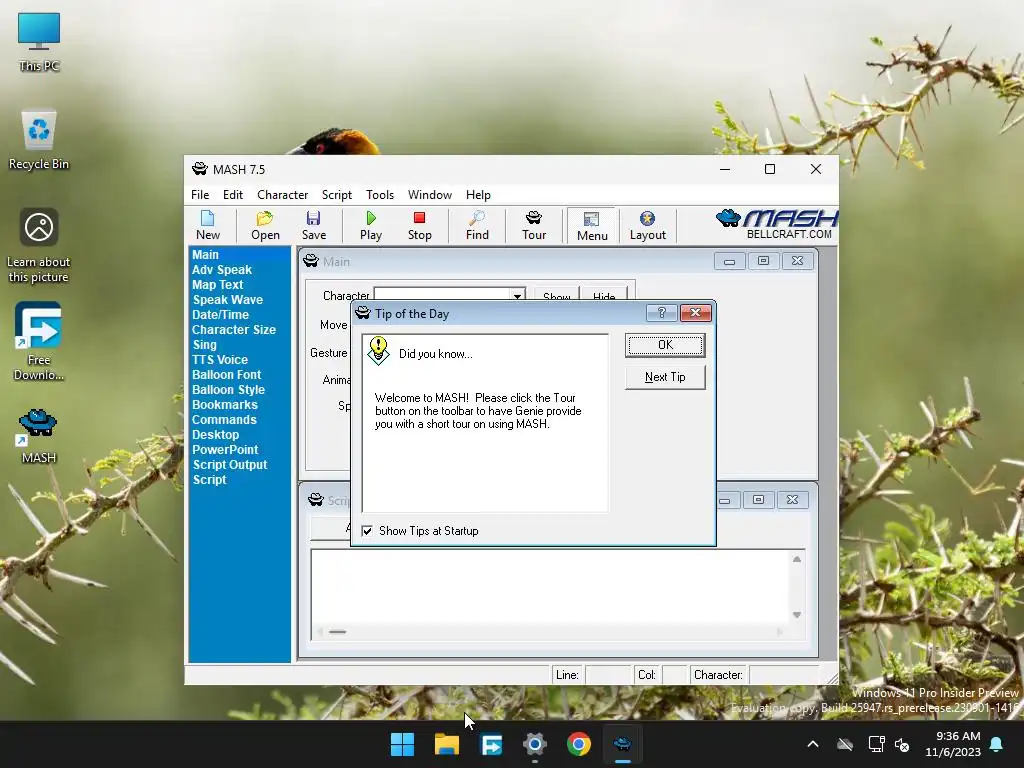Viewport: 1024px width, 768px height.
Task: Close the Tip of the Day dialog
Action: click(x=696, y=313)
